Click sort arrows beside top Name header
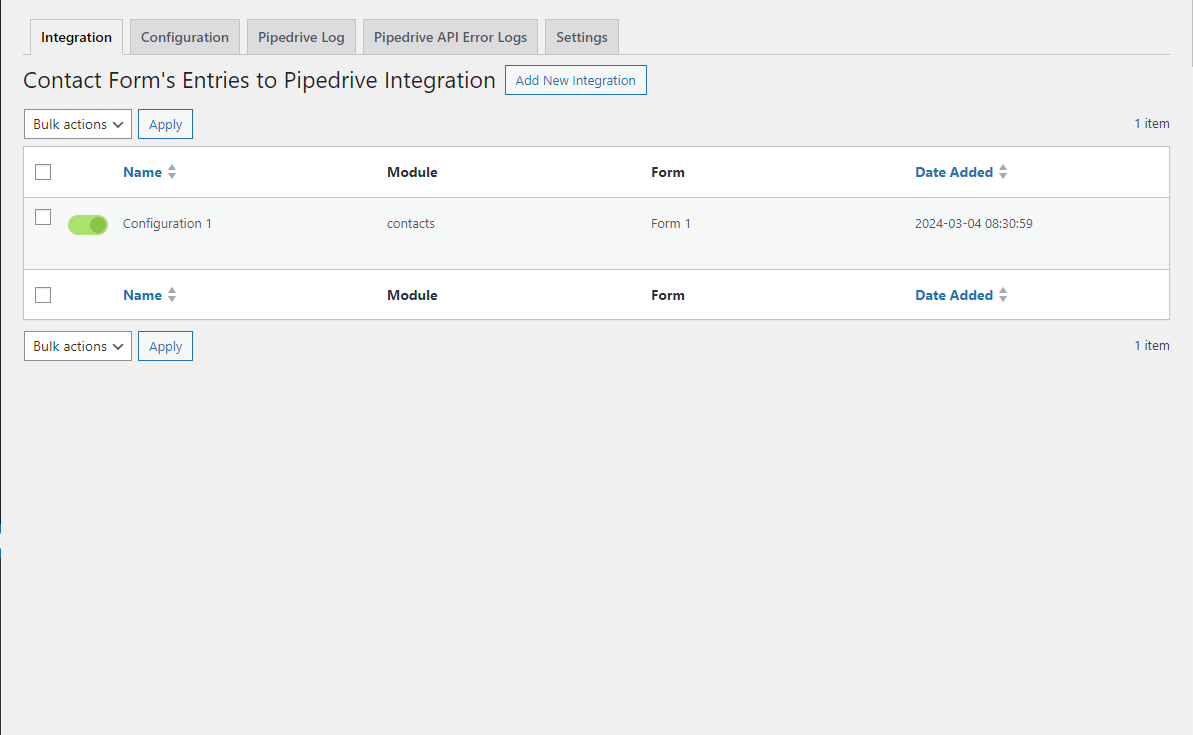The image size is (1193, 735). tap(172, 172)
